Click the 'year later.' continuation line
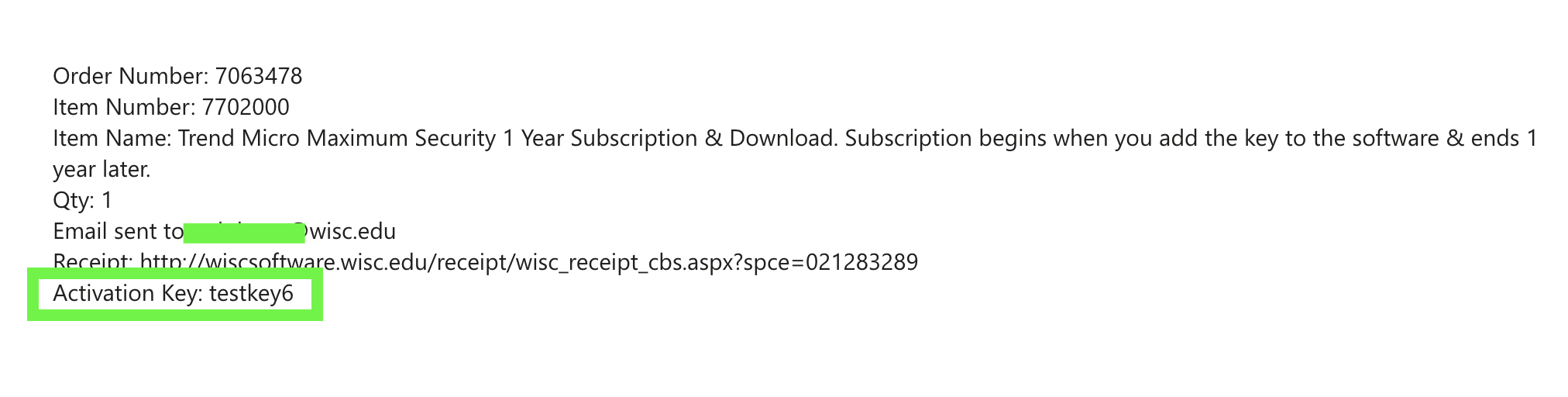This screenshot has width=1568, height=397. point(101,170)
